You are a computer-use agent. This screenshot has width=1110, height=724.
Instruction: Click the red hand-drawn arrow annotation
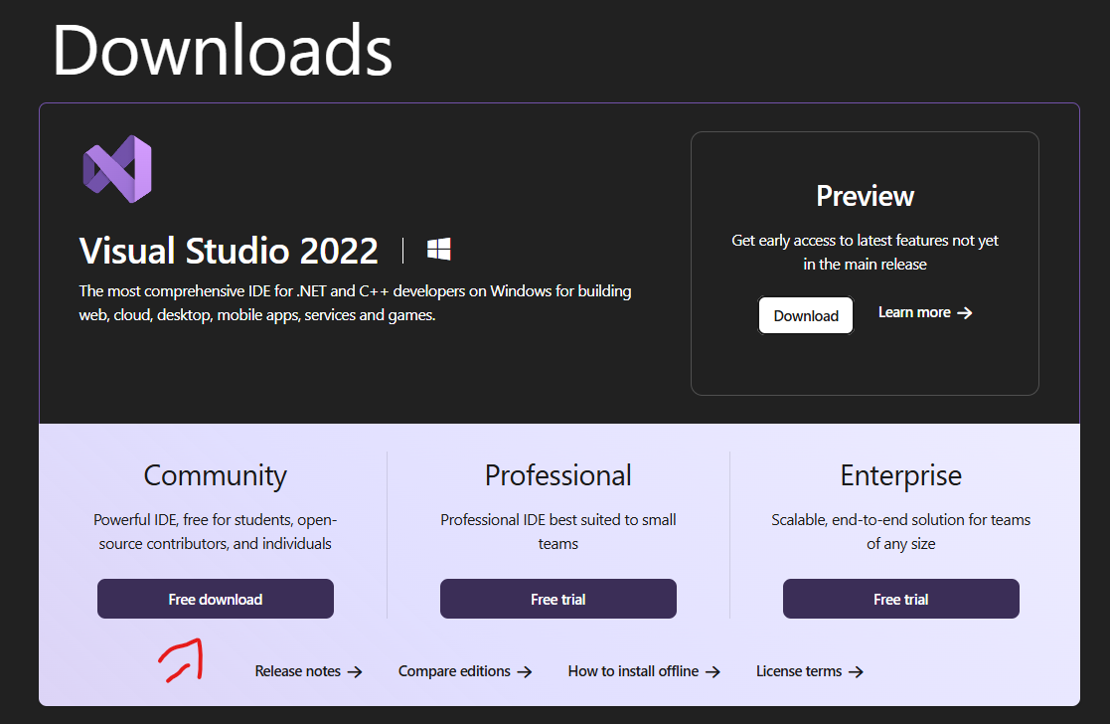182,659
